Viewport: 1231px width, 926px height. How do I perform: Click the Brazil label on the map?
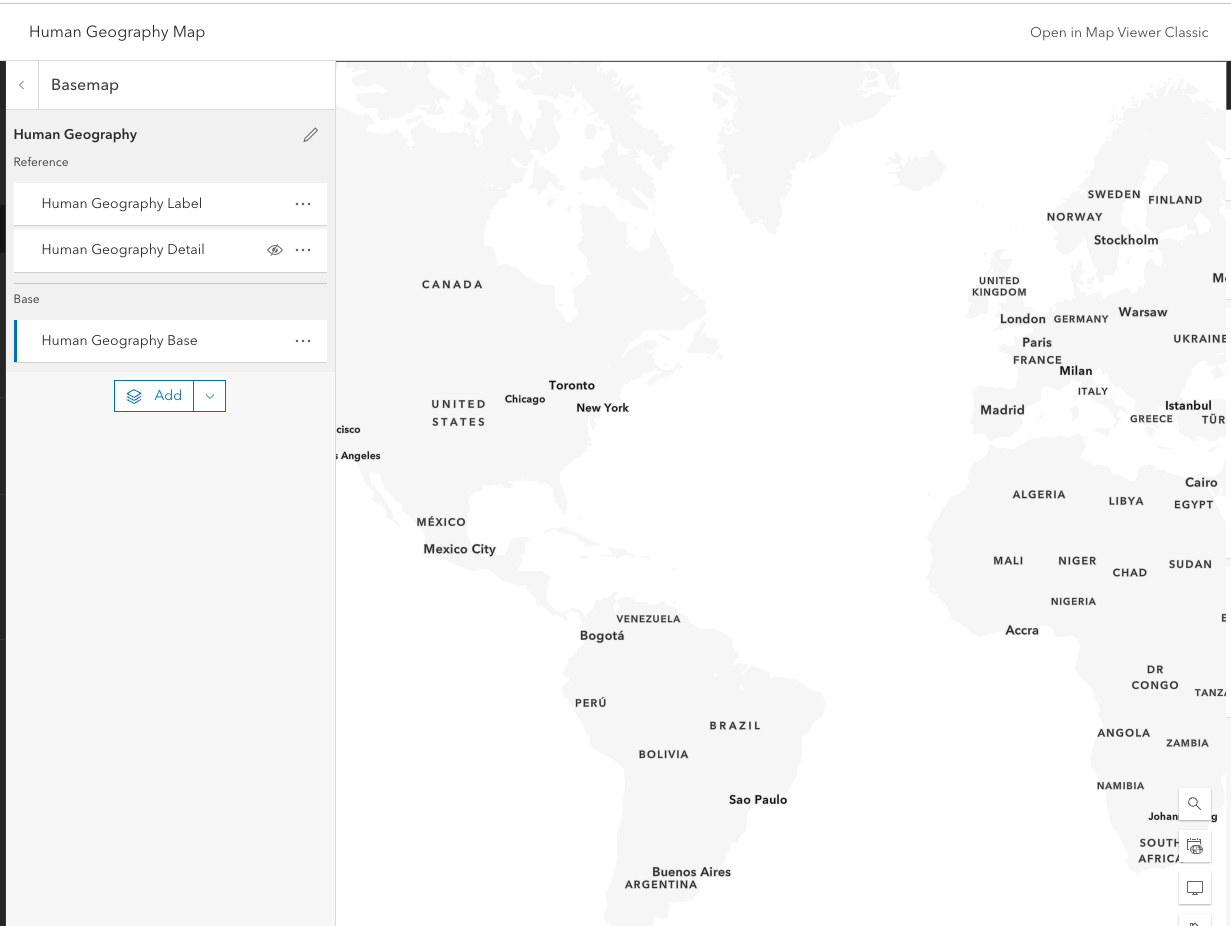735,726
